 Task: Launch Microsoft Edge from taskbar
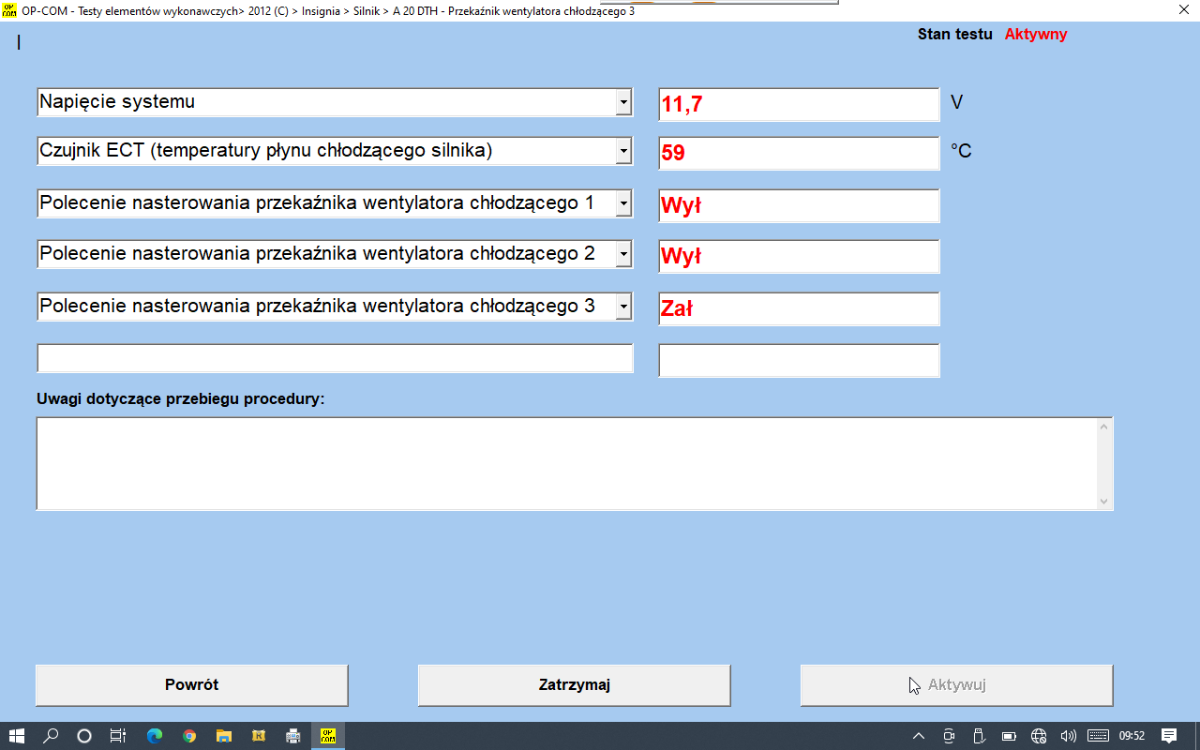(x=154, y=736)
